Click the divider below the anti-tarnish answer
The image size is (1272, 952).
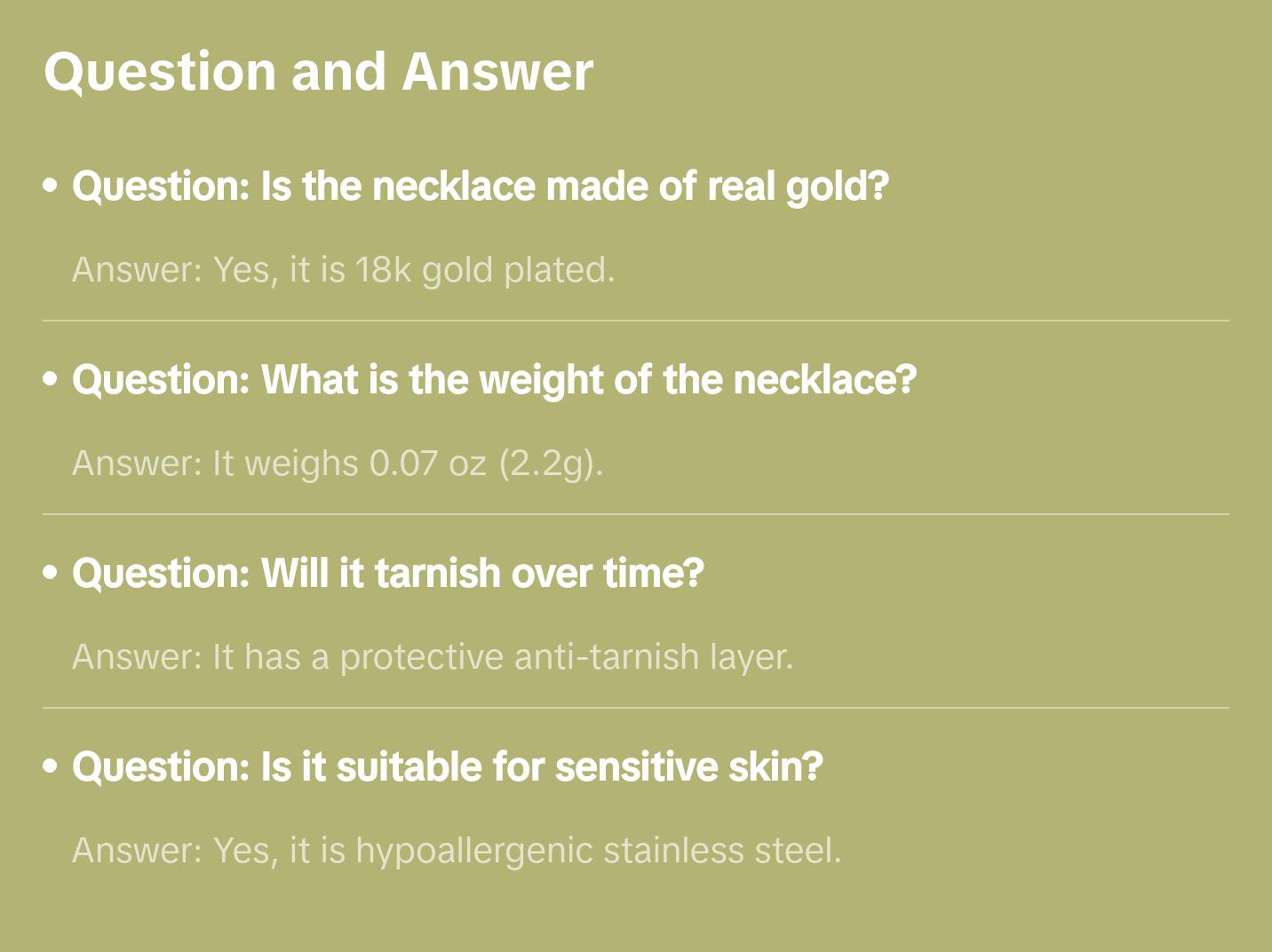pos(636,708)
